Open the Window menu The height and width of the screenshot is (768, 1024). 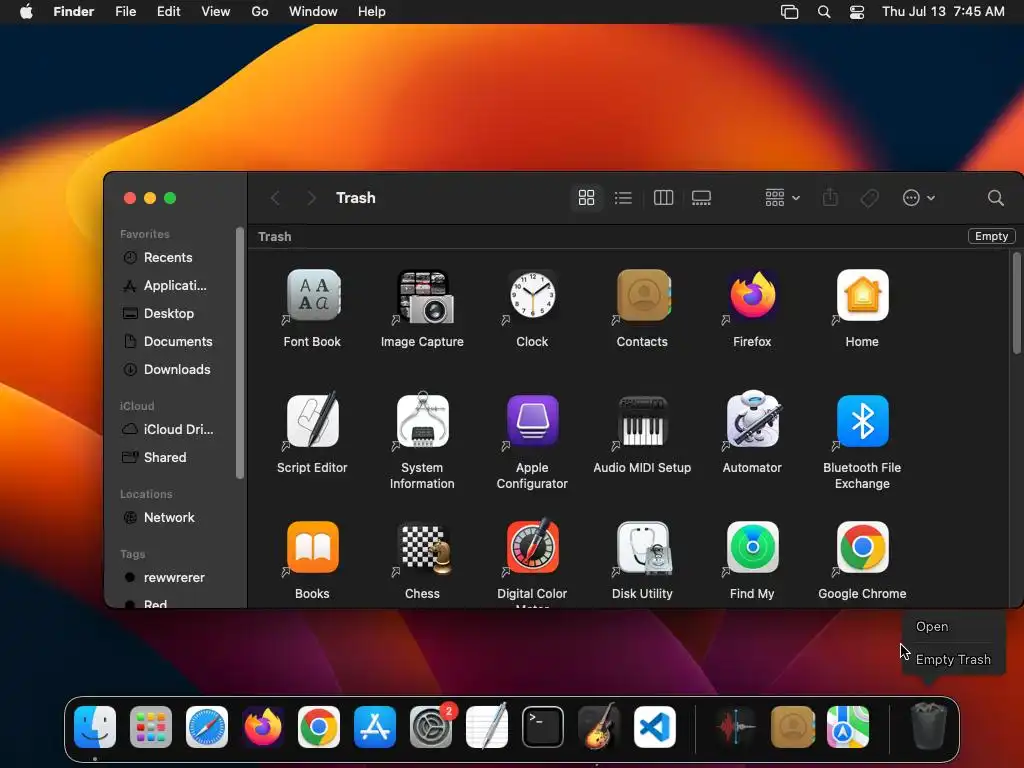pos(313,12)
